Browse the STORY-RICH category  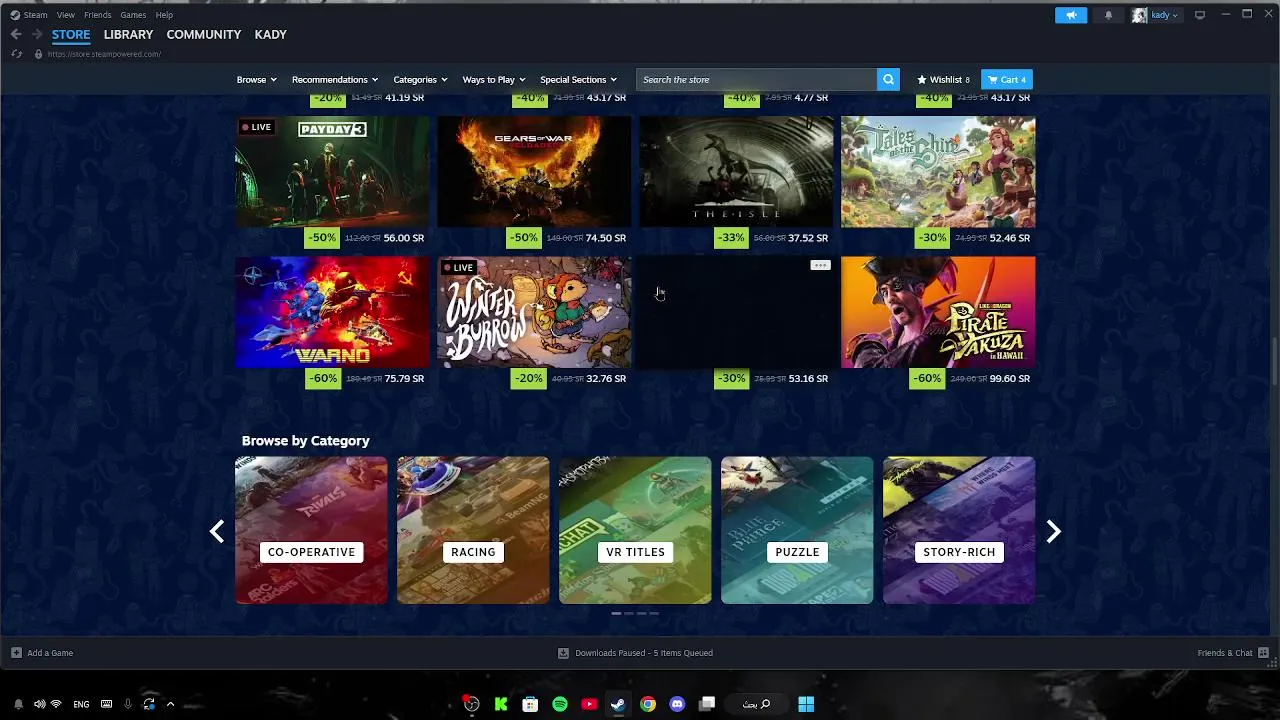click(959, 531)
